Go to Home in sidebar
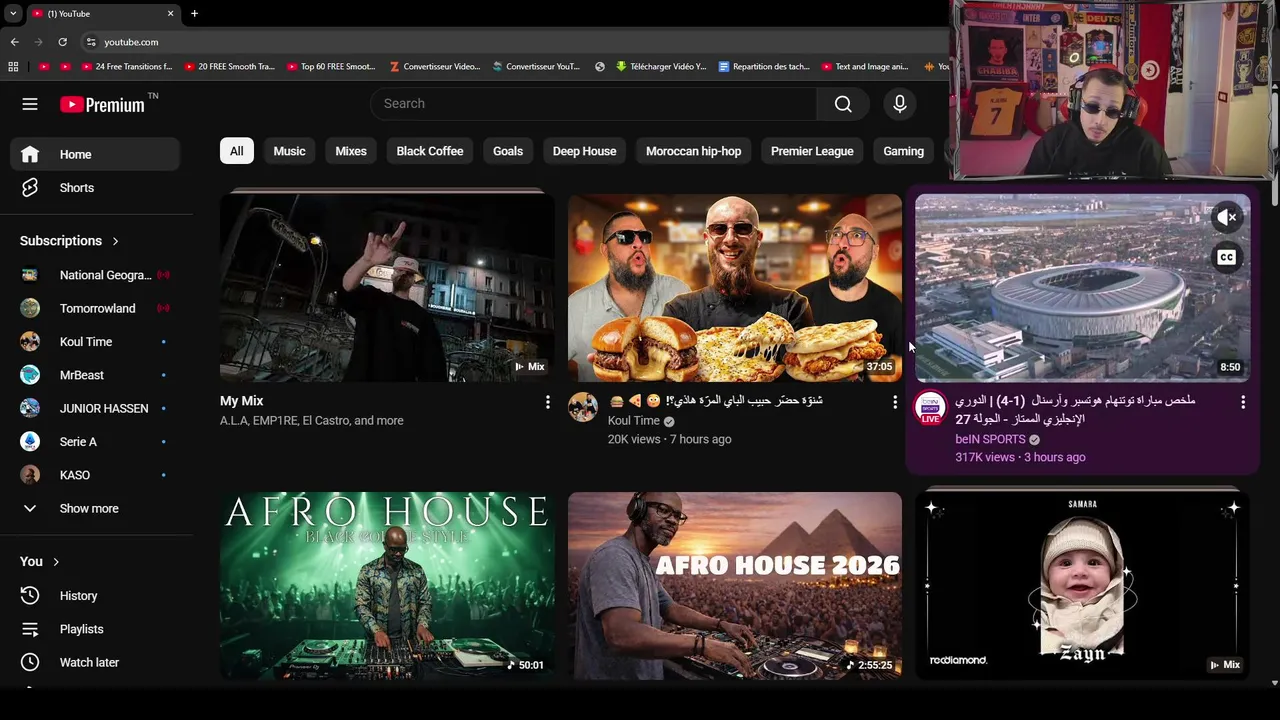This screenshot has width=1280, height=720. coord(95,154)
